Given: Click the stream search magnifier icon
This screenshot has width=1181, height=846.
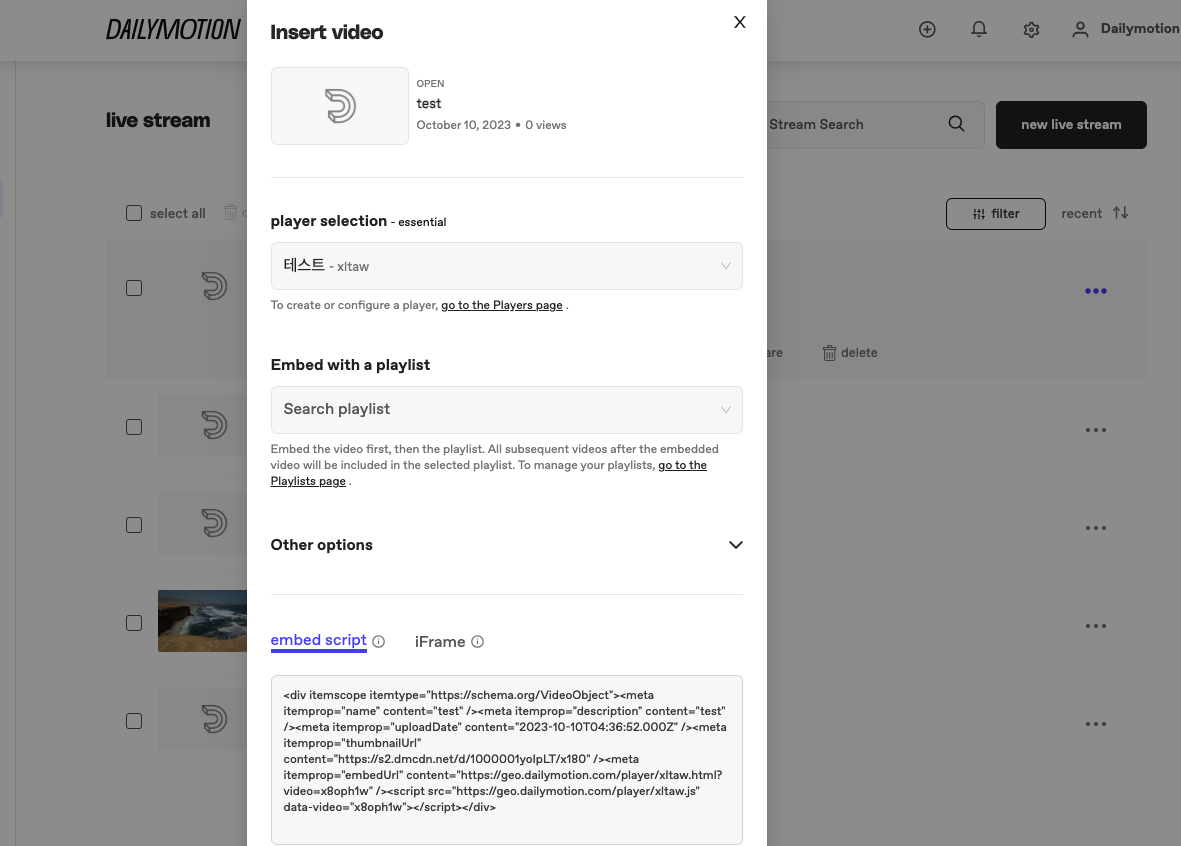Looking at the screenshot, I should [x=956, y=124].
